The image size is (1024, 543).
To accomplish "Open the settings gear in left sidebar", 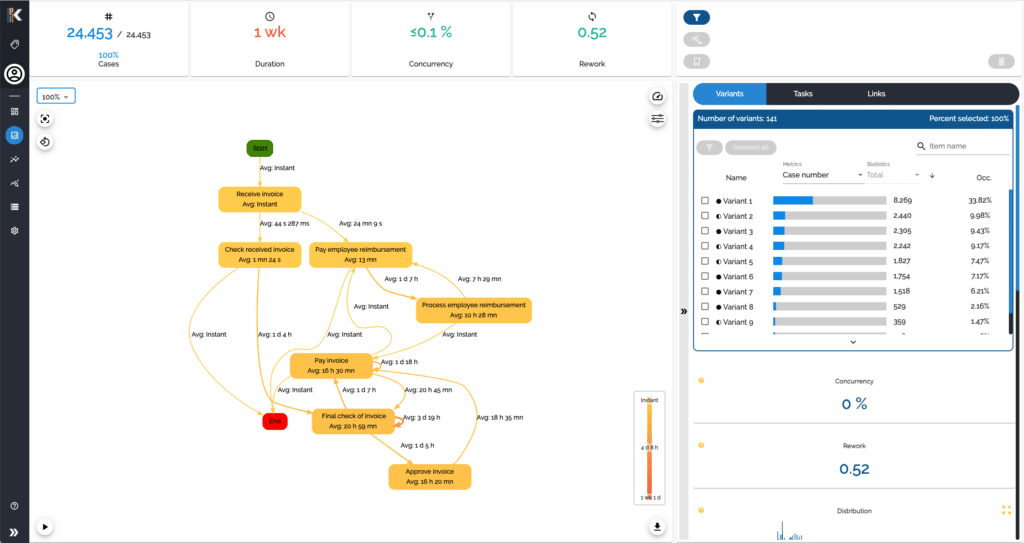I will pos(14,230).
